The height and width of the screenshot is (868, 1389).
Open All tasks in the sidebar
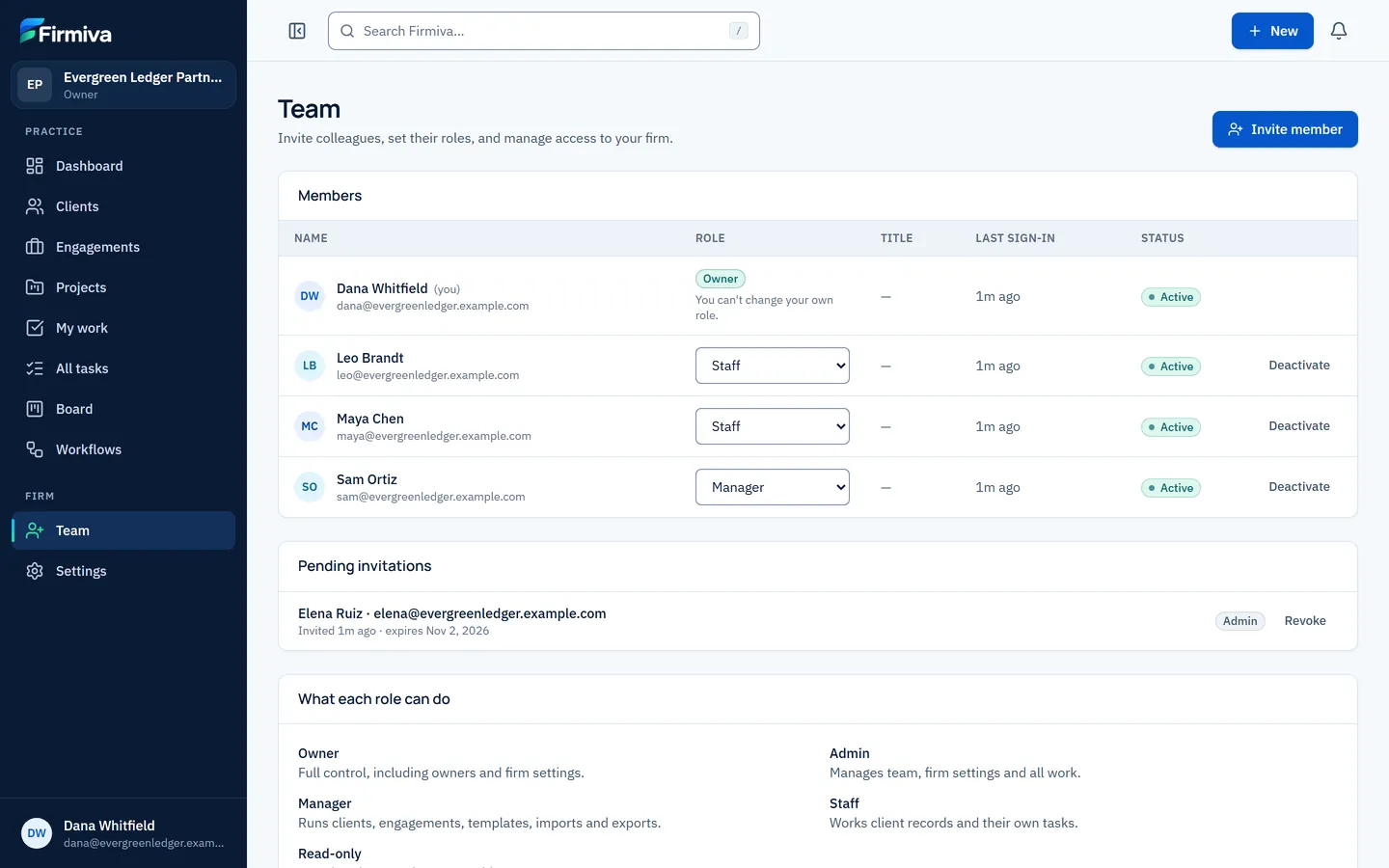coord(123,368)
